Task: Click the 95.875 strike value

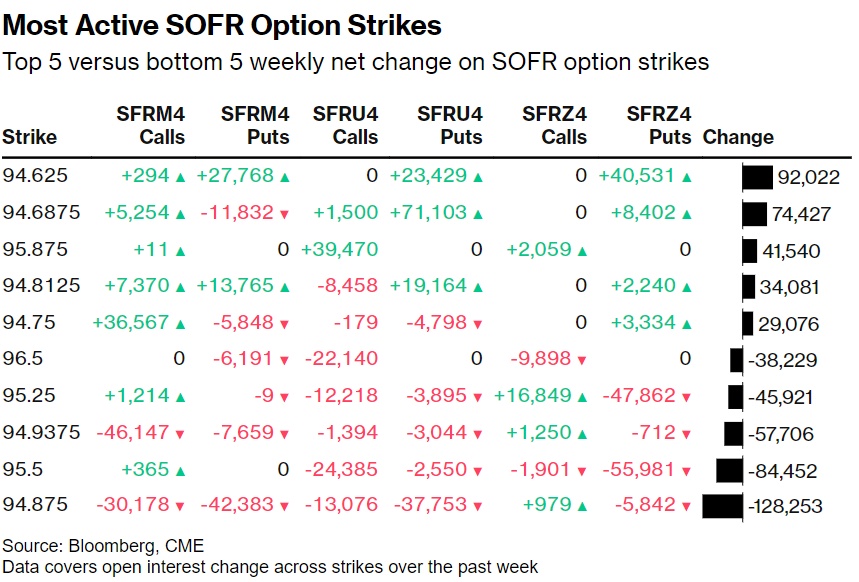Action: click(x=35, y=250)
